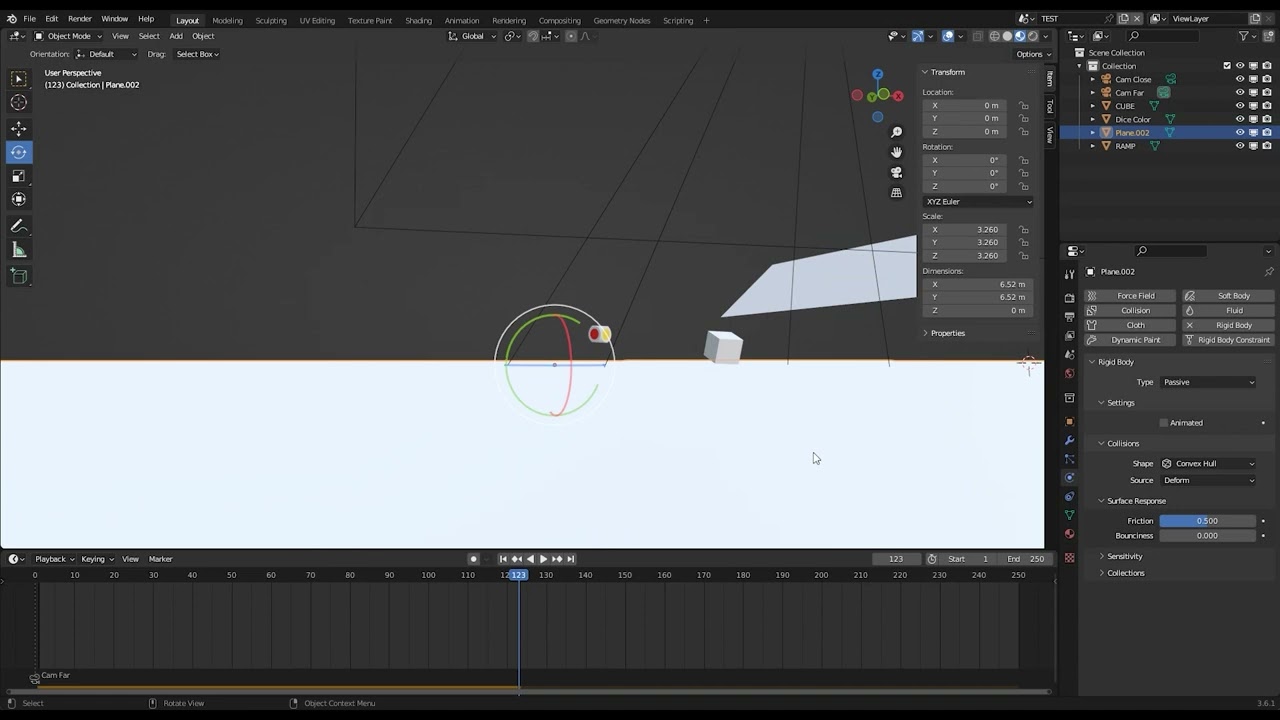Click the Dynamic Paint button
Image resolution: width=1280 pixels, height=720 pixels.
click(1131, 340)
